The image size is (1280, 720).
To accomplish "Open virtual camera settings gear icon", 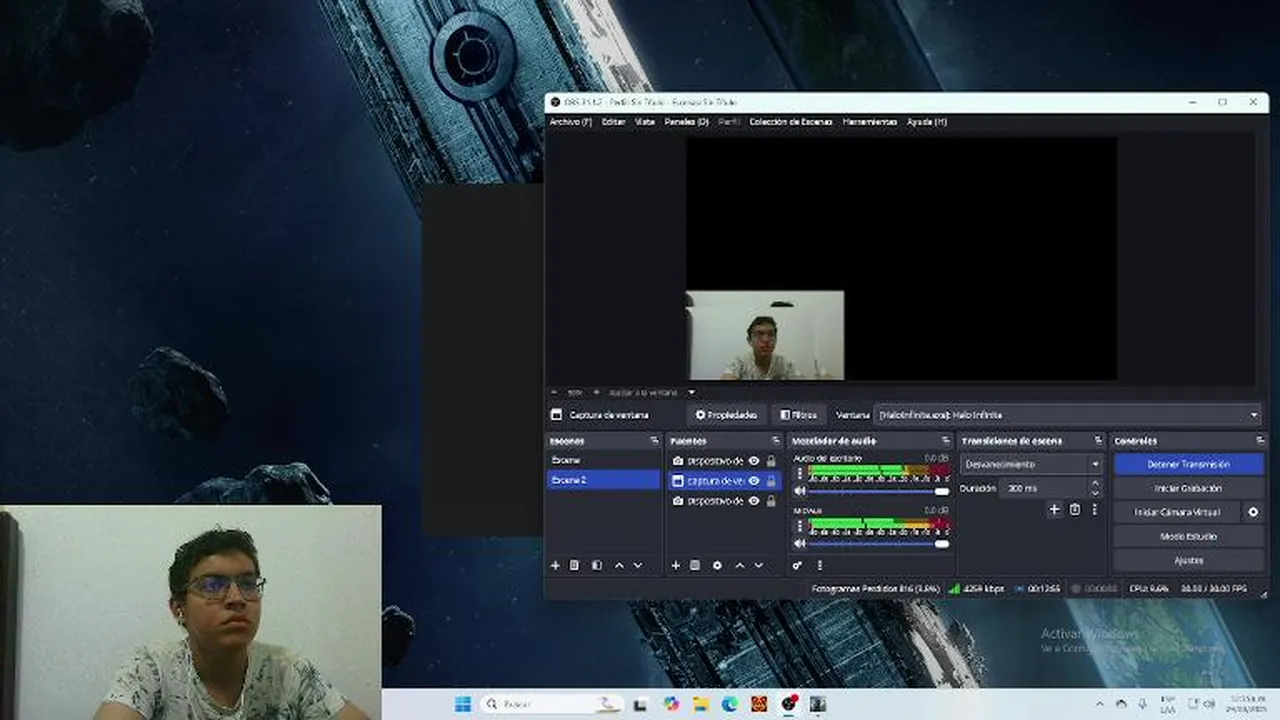I will [1253, 512].
